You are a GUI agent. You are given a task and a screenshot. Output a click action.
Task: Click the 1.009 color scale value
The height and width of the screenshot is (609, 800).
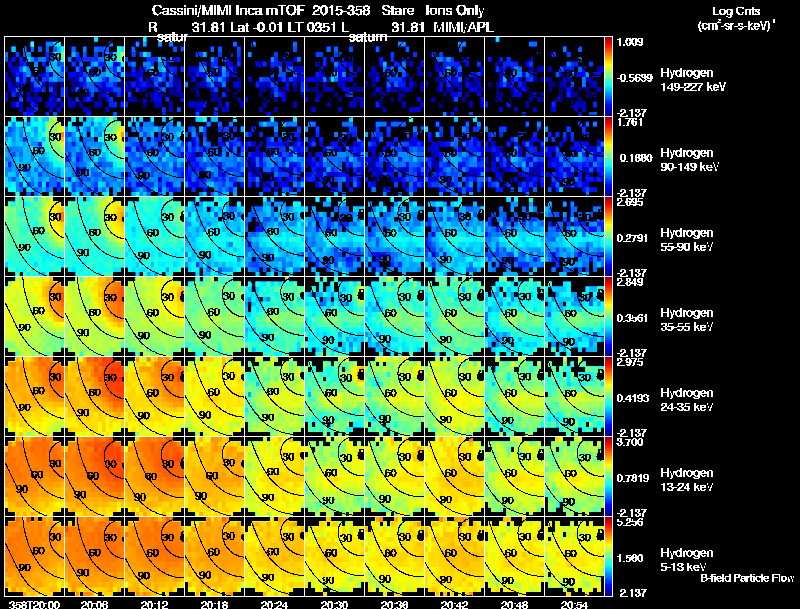[630, 42]
